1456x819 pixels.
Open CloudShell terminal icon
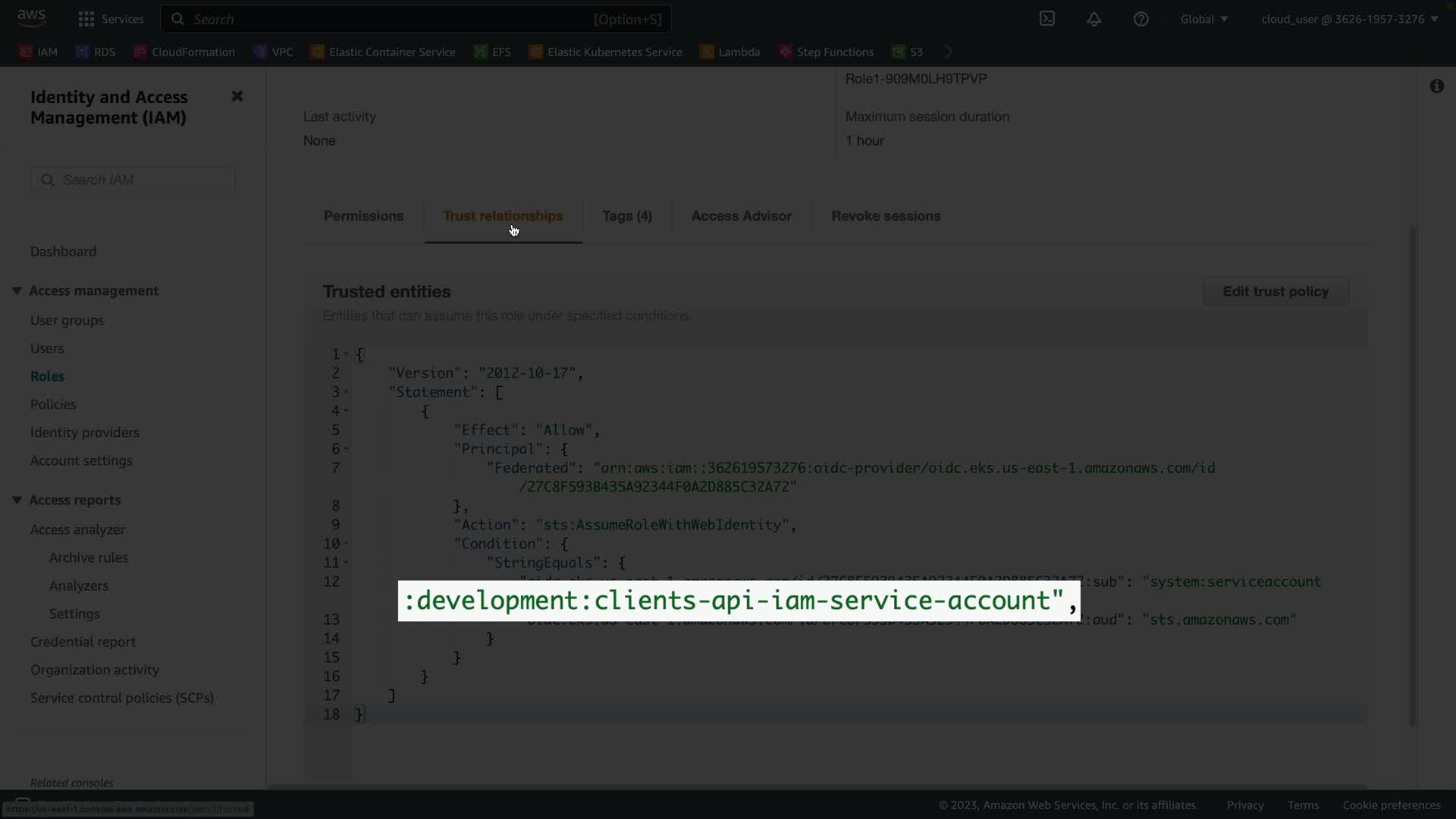tap(1047, 19)
